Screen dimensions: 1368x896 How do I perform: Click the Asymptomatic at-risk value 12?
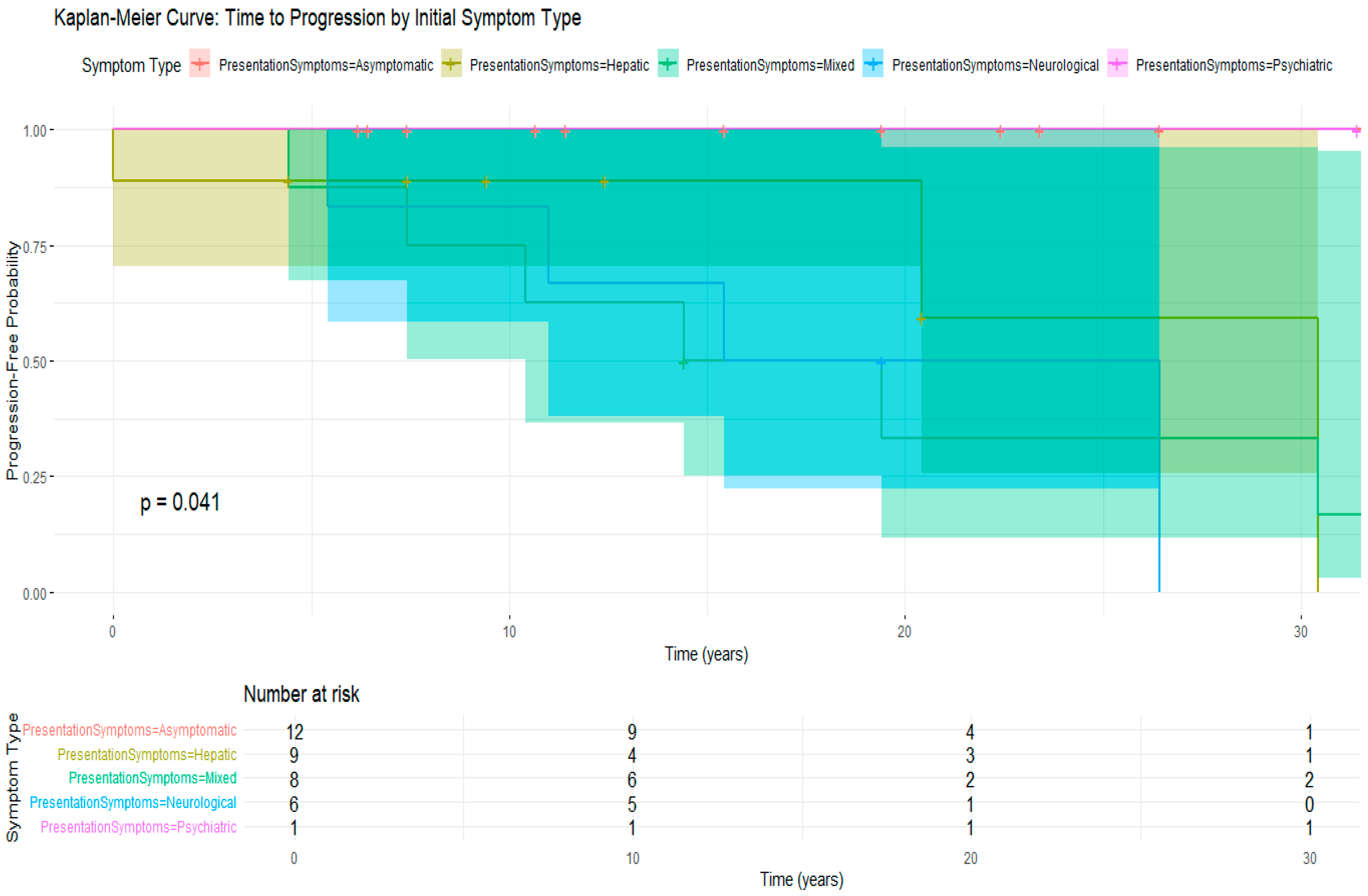[x=295, y=732]
